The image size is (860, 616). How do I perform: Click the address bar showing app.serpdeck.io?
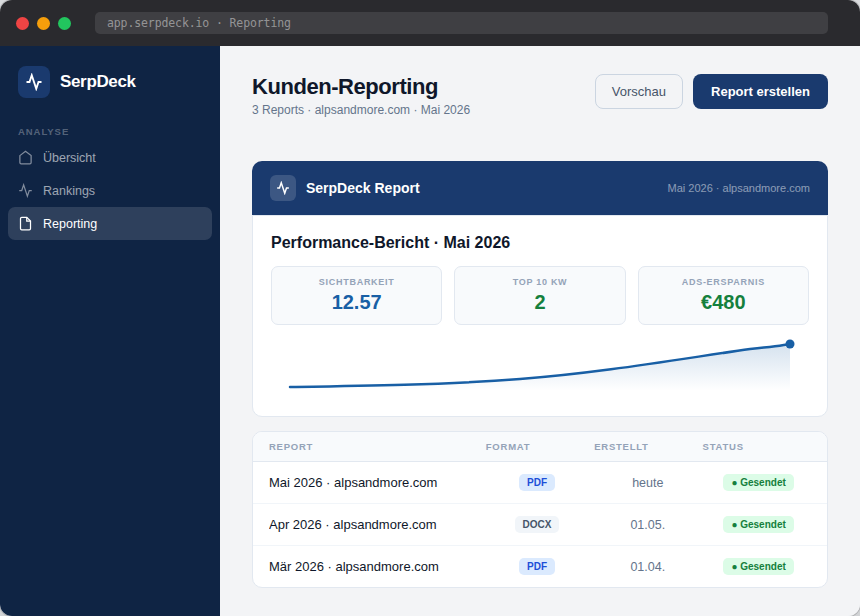(461, 23)
